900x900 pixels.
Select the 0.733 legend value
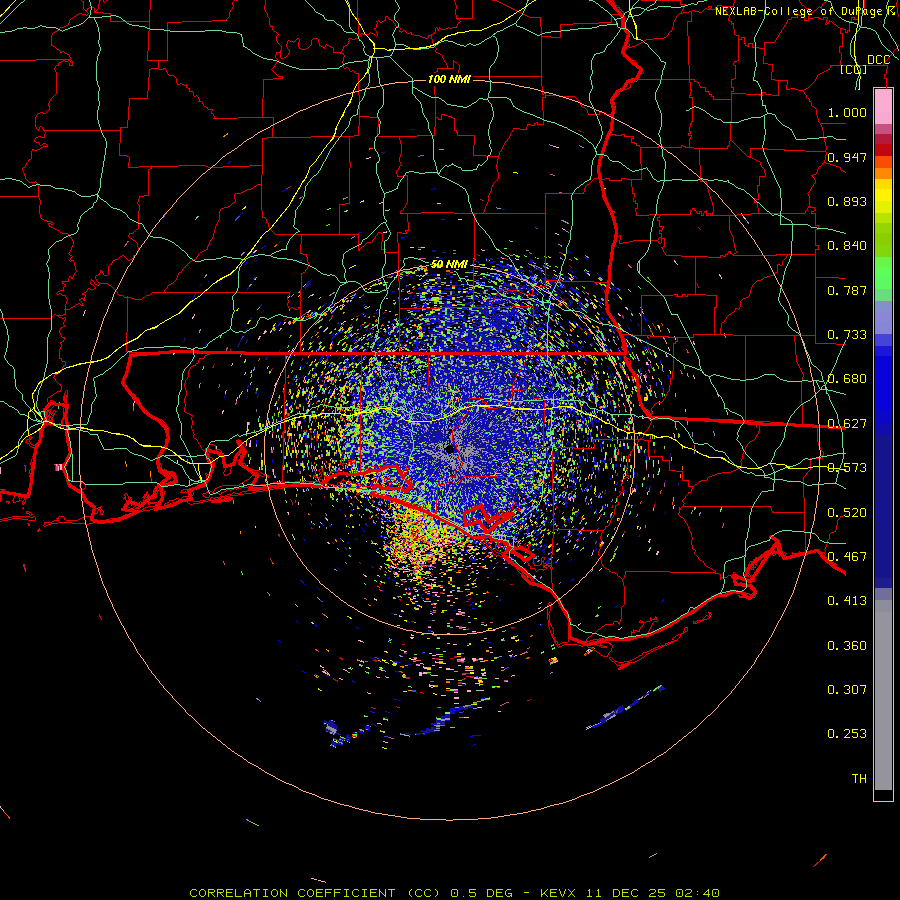coord(847,335)
